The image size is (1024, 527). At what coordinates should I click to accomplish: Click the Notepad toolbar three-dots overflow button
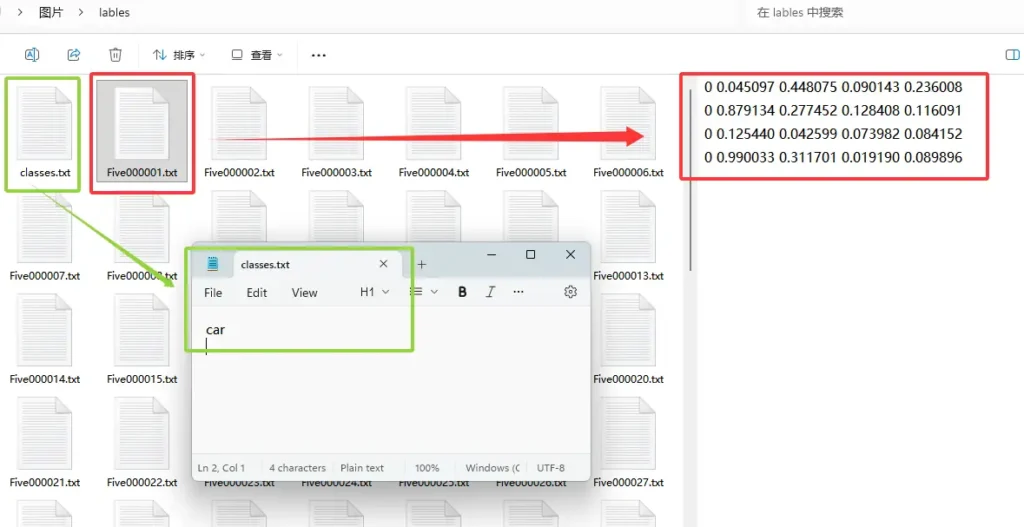pos(518,292)
